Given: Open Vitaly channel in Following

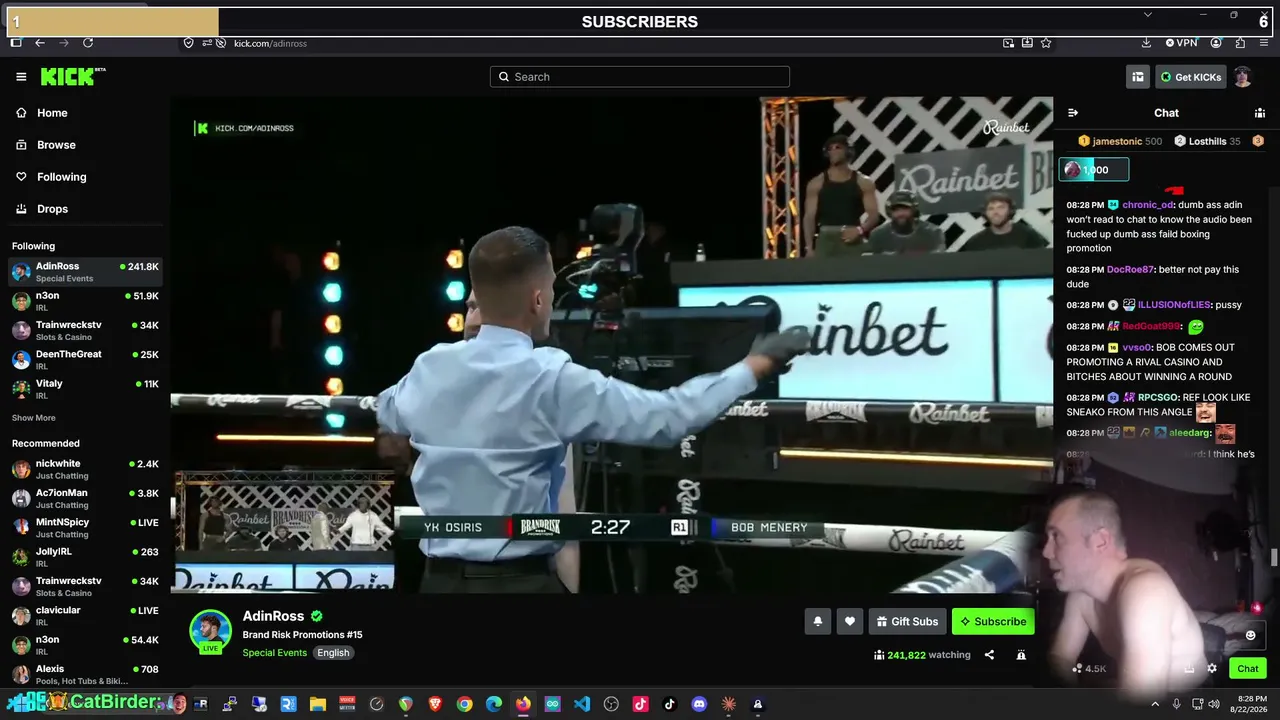Looking at the screenshot, I should click(85, 388).
